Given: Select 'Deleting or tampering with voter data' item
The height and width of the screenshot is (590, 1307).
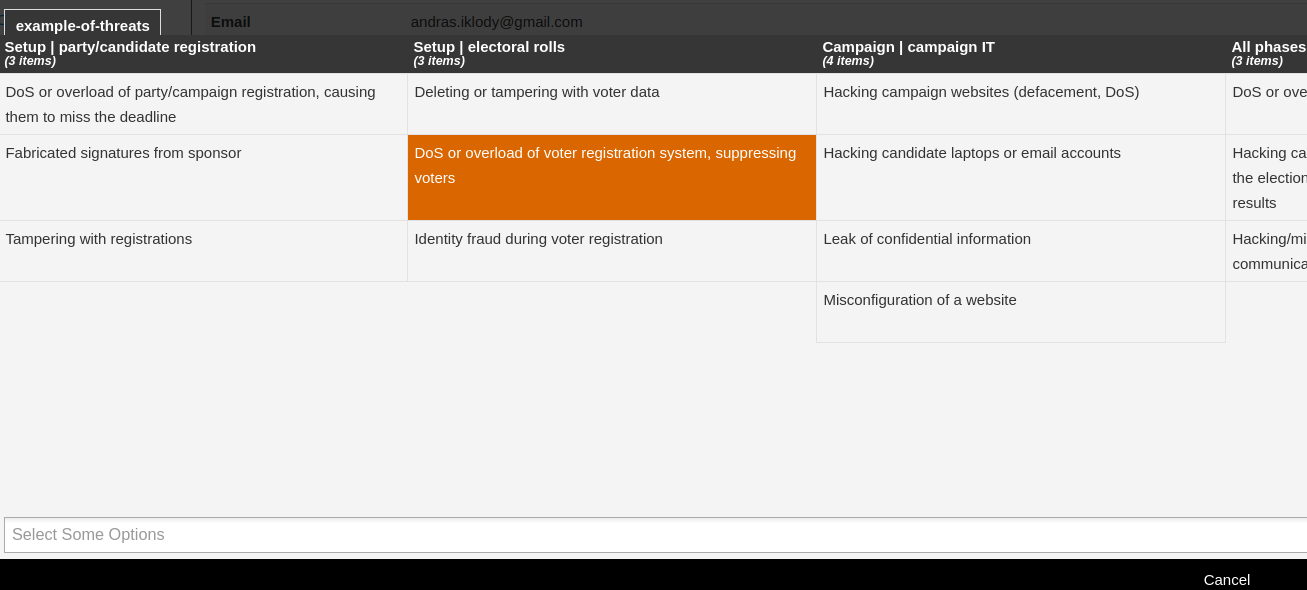Looking at the screenshot, I should pyautogui.click(x=537, y=92).
